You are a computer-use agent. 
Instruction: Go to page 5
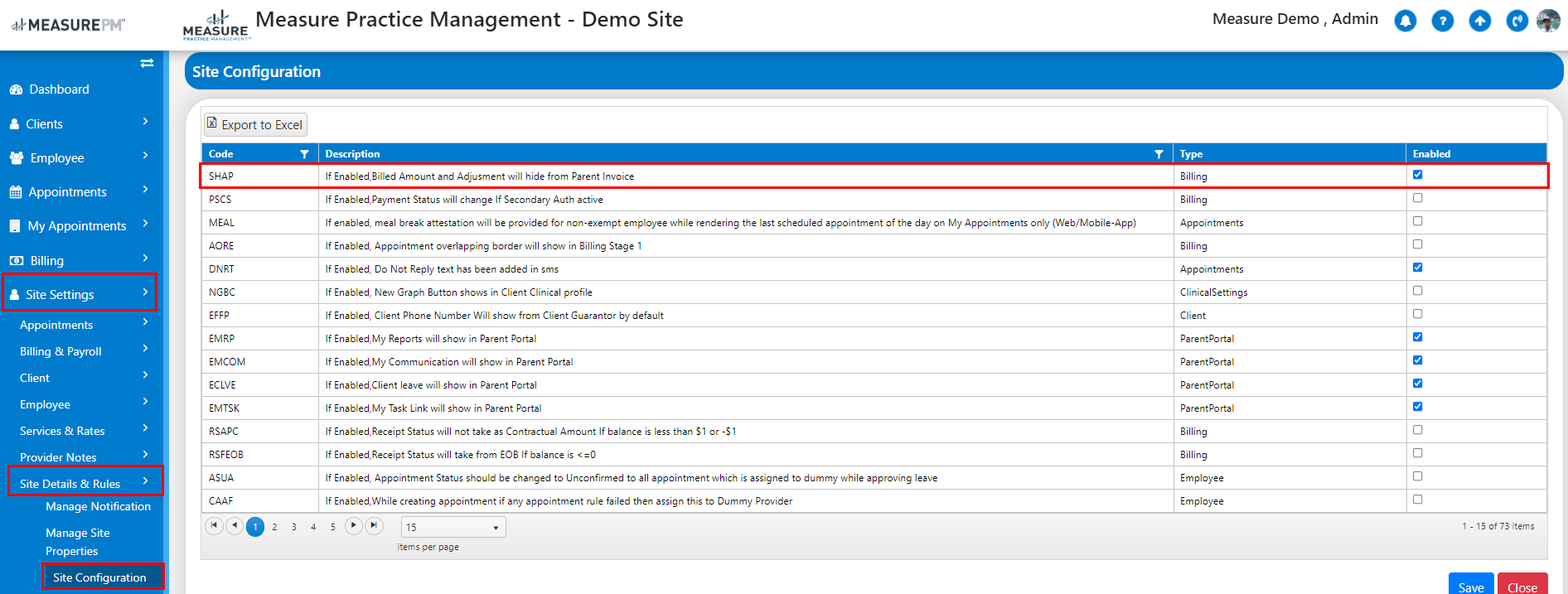pyautogui.click(x=333, y=527)
